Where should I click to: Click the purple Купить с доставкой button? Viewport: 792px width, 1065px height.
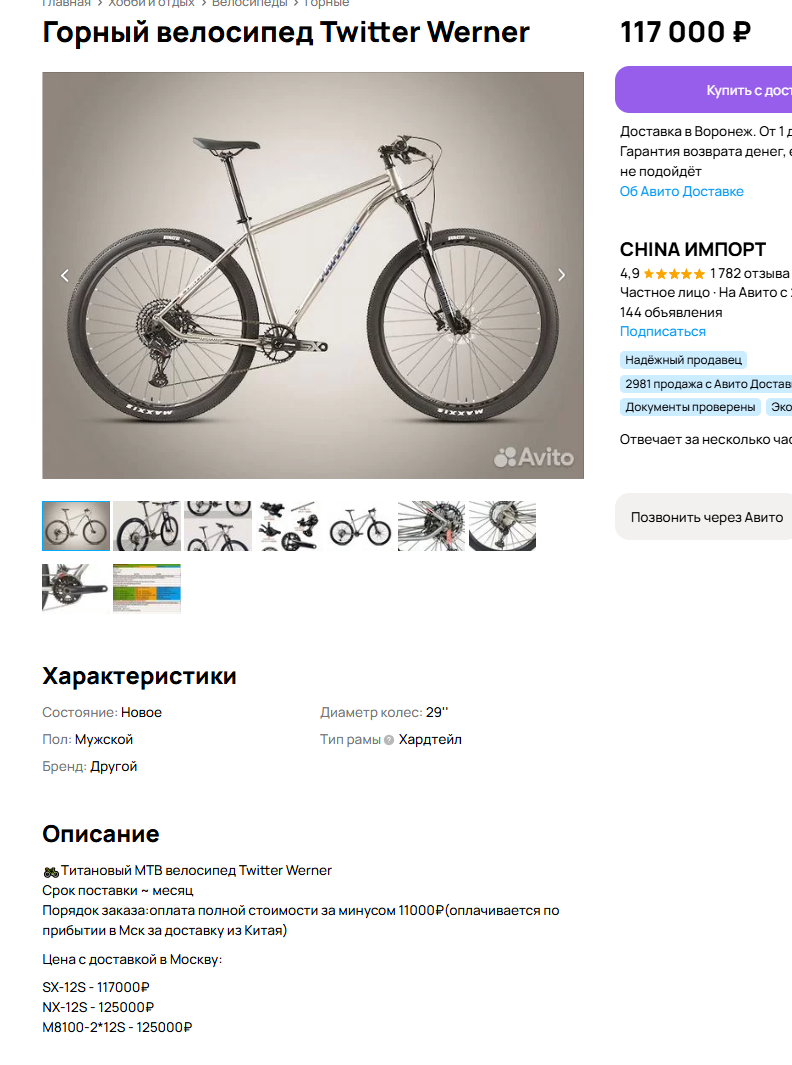(x=704, y=90)
